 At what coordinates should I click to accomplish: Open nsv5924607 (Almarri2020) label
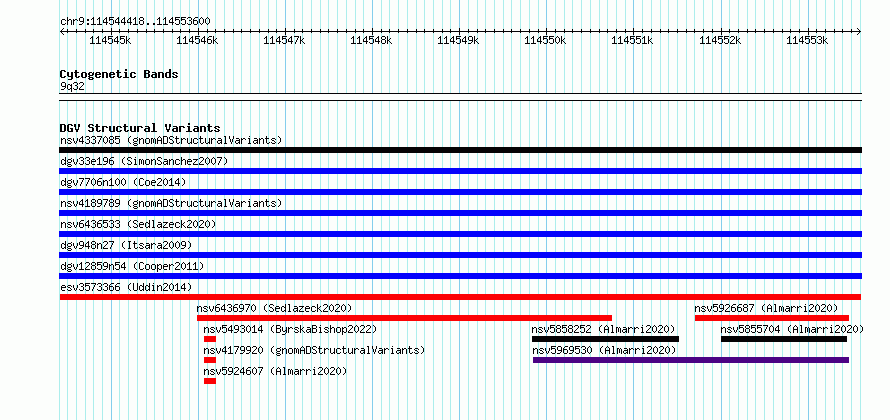[x=275, y=371]
